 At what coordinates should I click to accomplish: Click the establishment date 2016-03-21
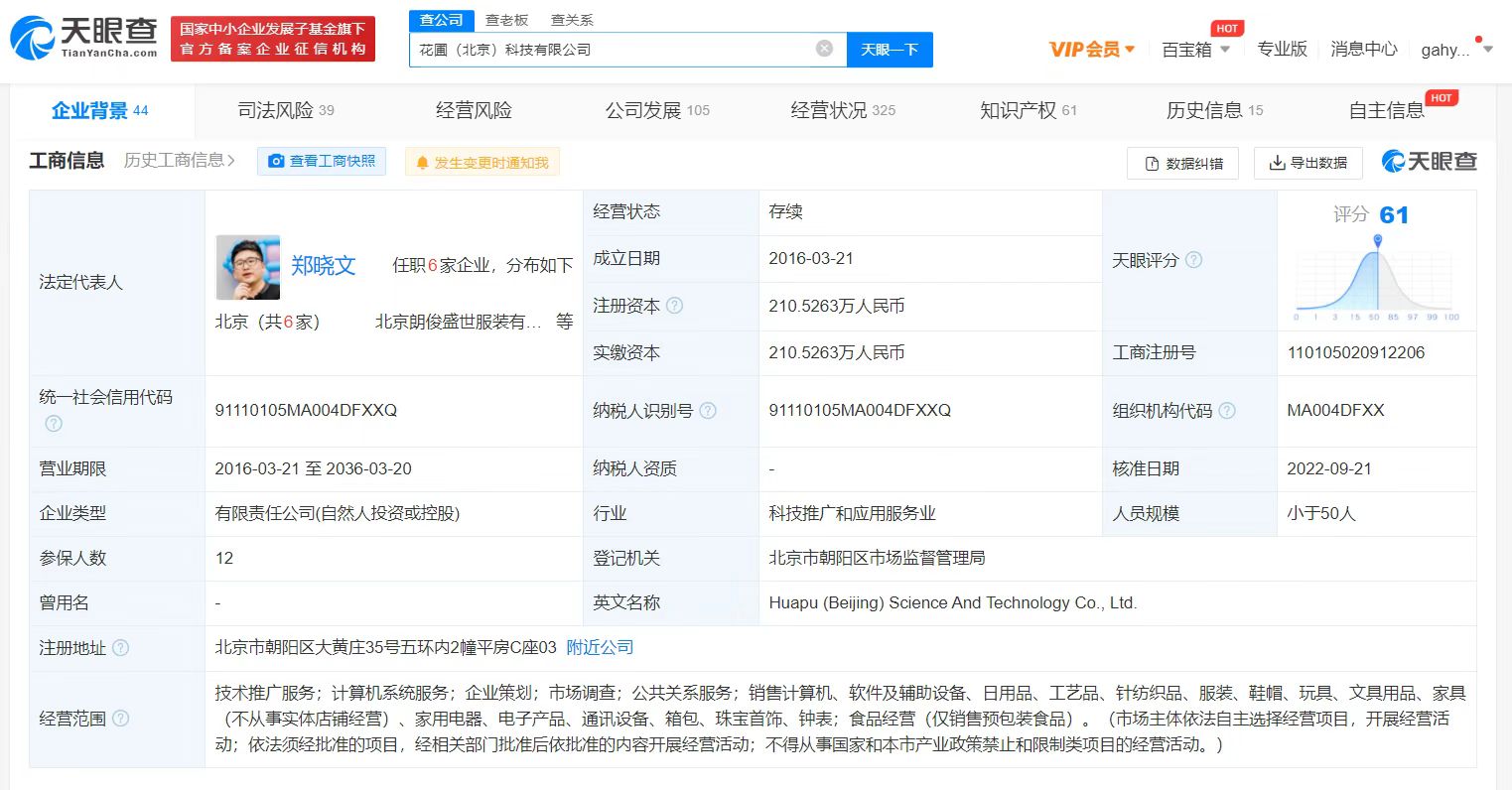[811, 258]
